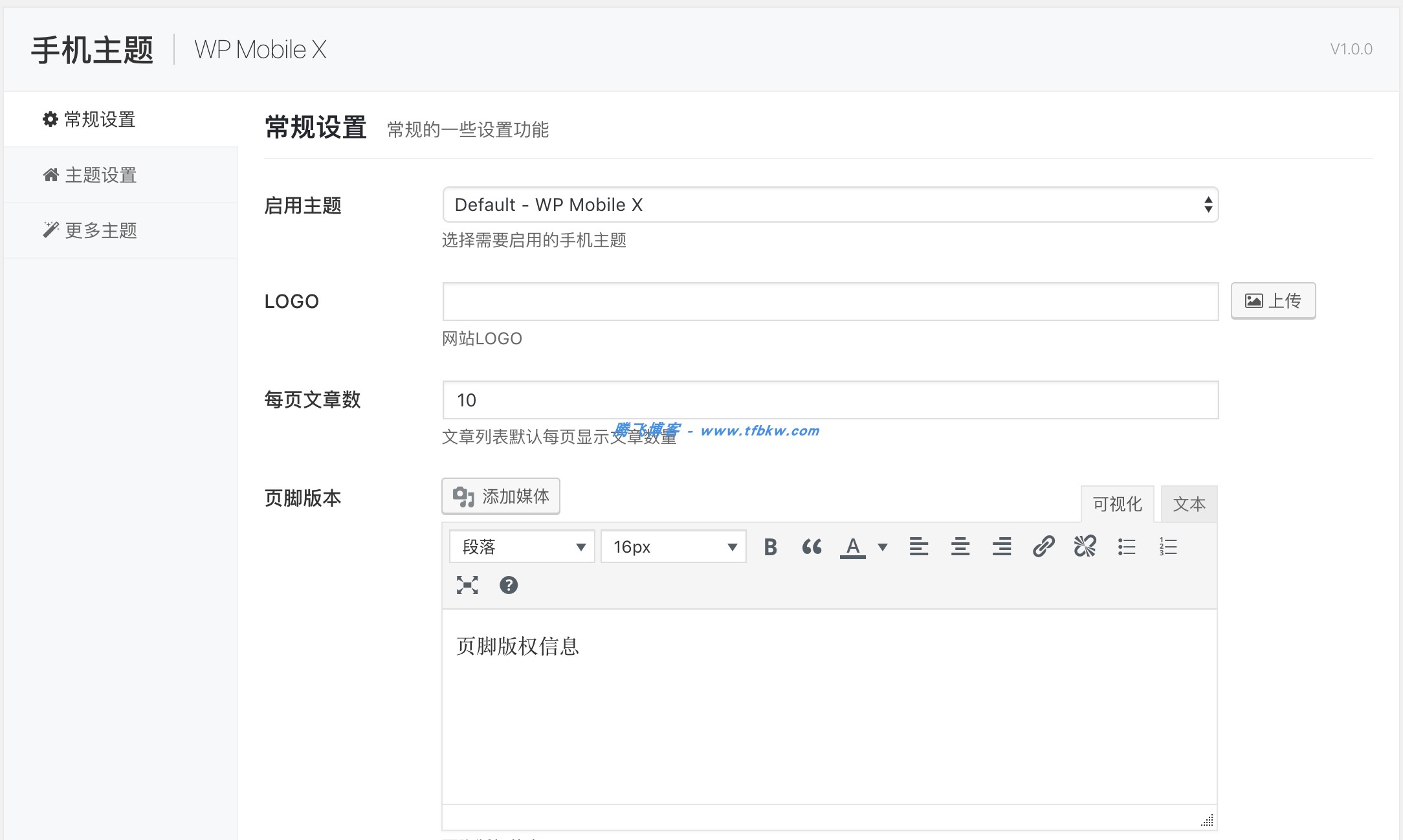Open 常规设置 in the sidebar
This screenshot has width=1403, height=840.
120,120
